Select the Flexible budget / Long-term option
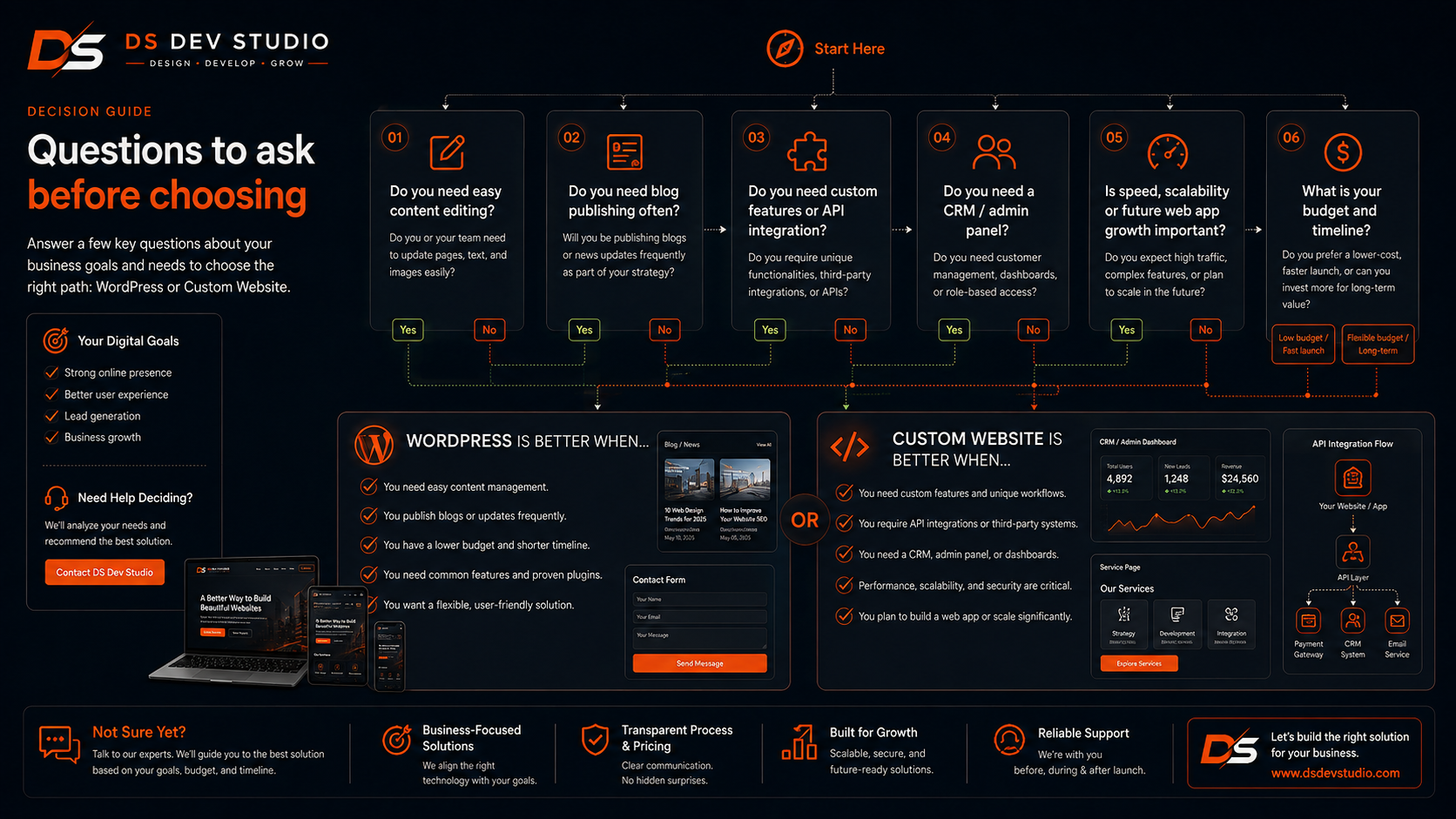The width and height of the screenshot is (1456, 819). [1378, 344]
